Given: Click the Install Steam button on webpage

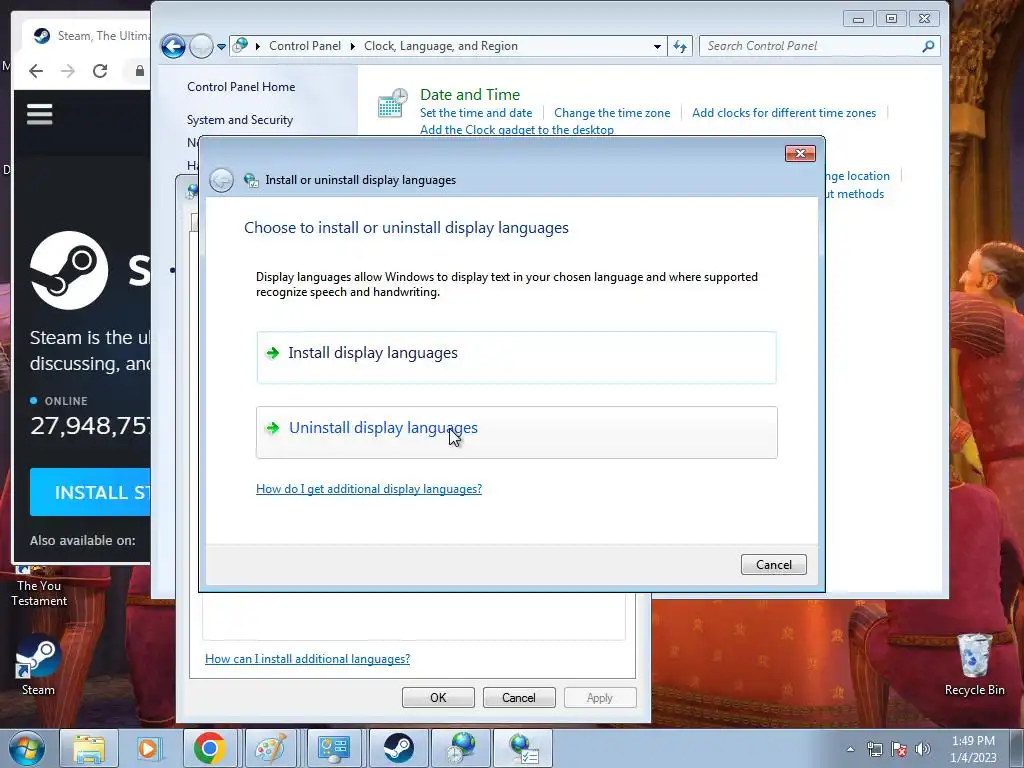Looking at the screenshot, I should click(90, 492).
